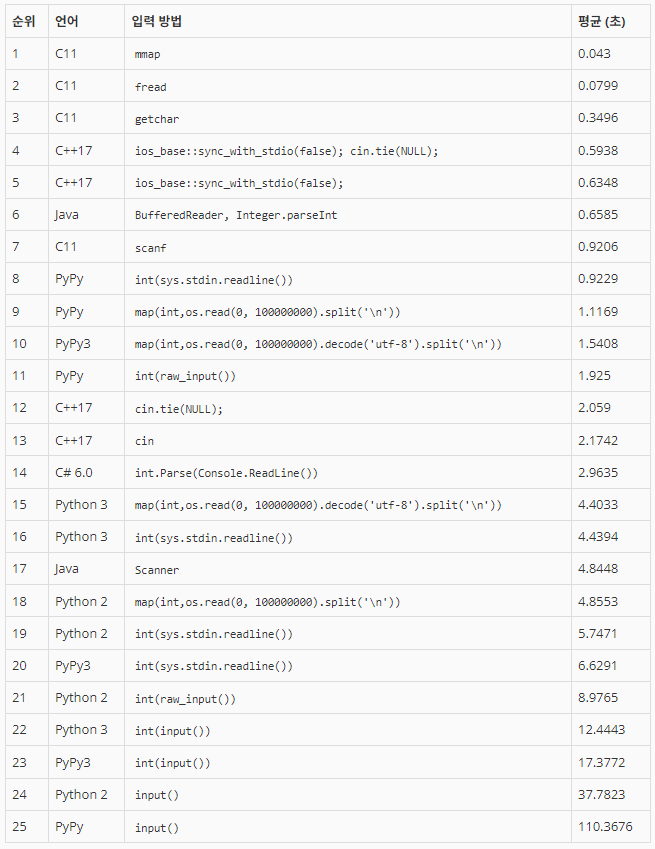
Task: Select the average time value 0.3496
Action: (x=598, y=118)
